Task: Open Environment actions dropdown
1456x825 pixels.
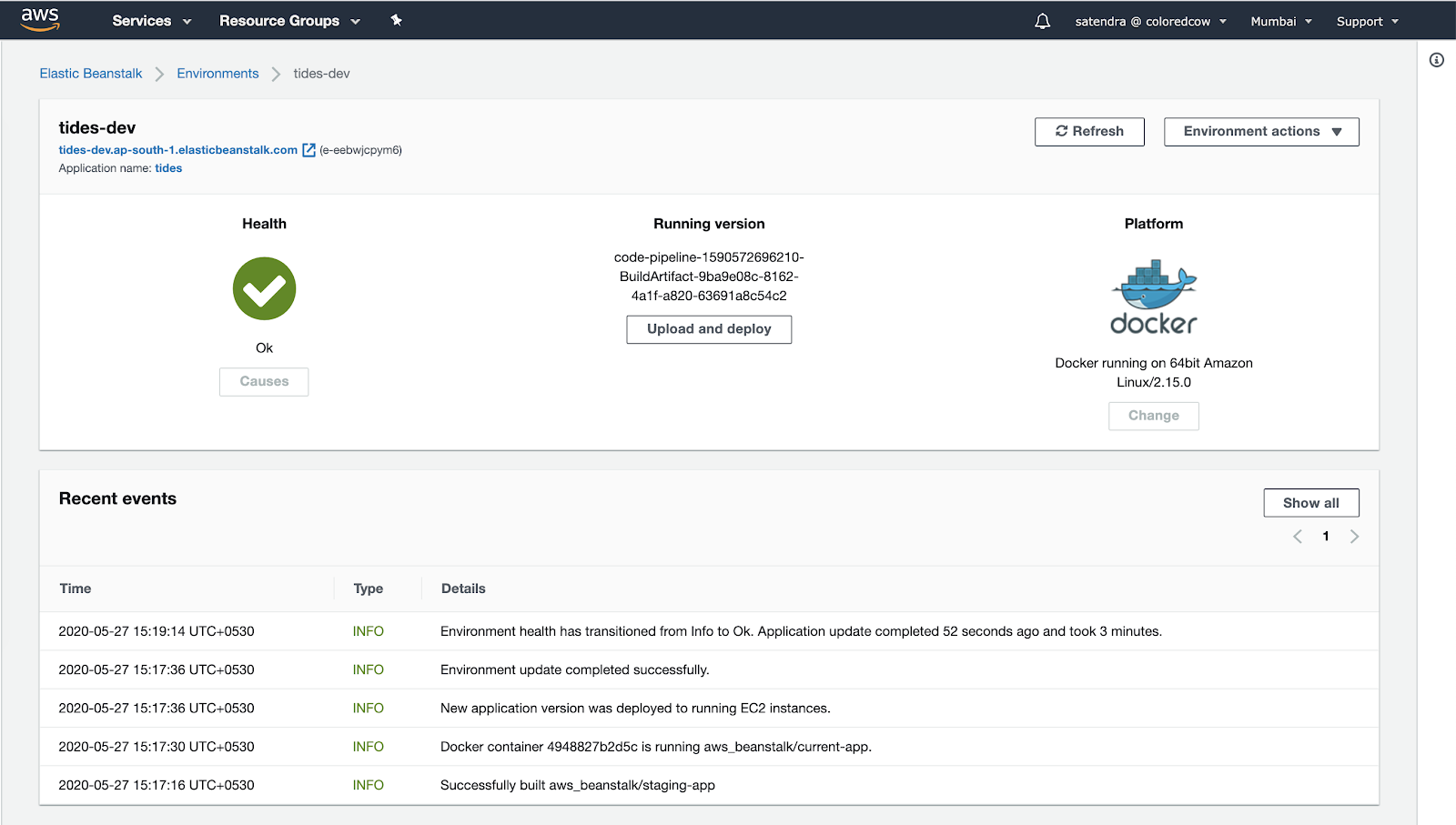Action: 1261,132
